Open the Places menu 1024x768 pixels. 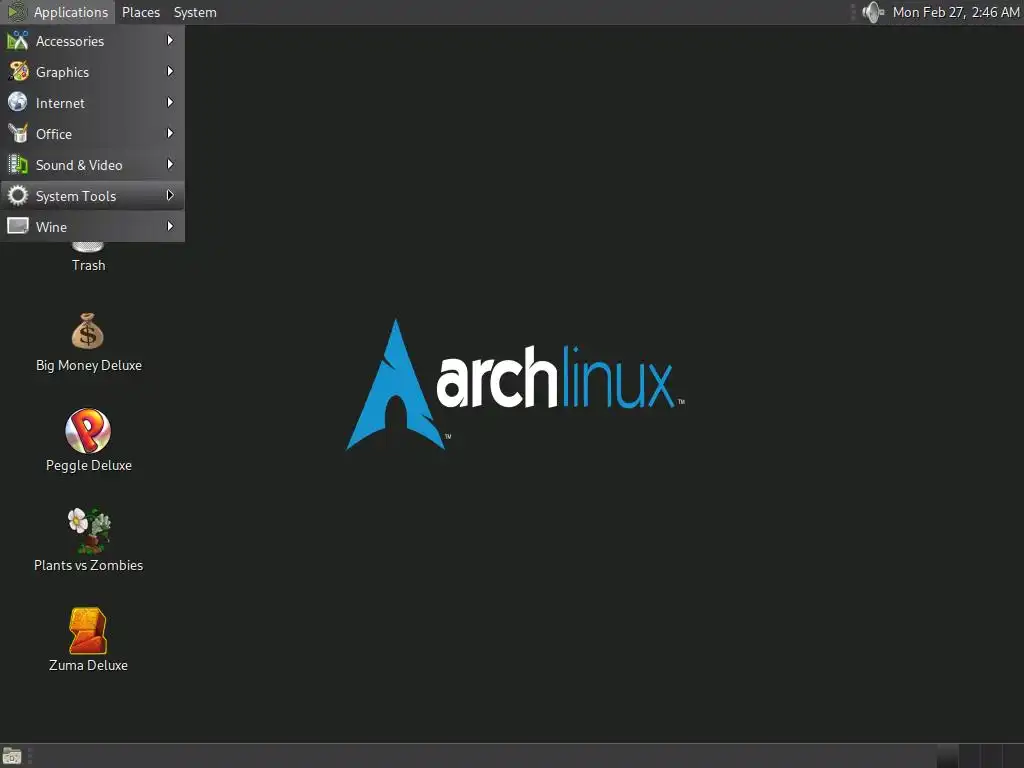click(x=141, y=12)
